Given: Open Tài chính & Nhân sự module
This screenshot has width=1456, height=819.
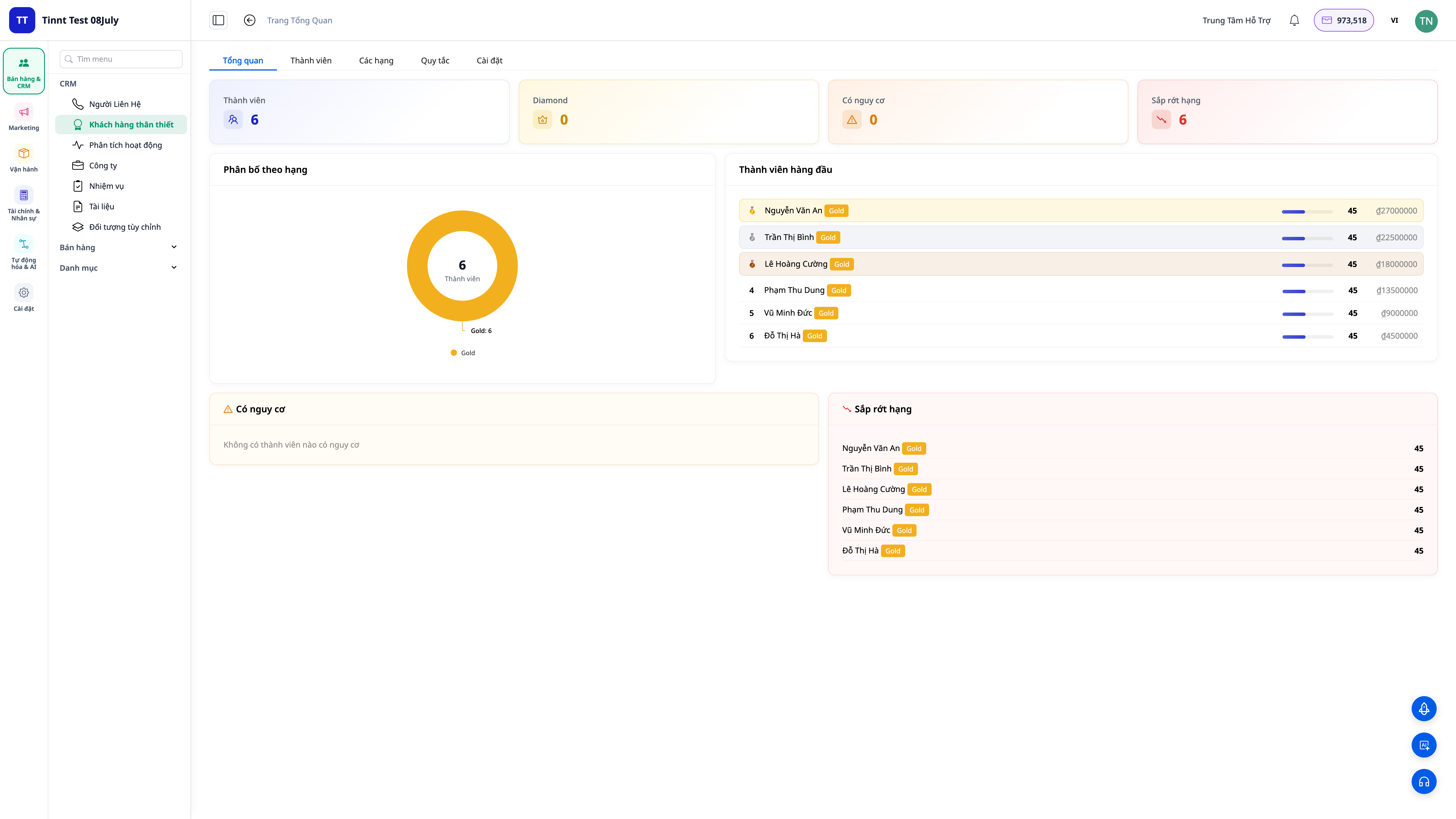Looking at the screenshot, I should 24,204.
